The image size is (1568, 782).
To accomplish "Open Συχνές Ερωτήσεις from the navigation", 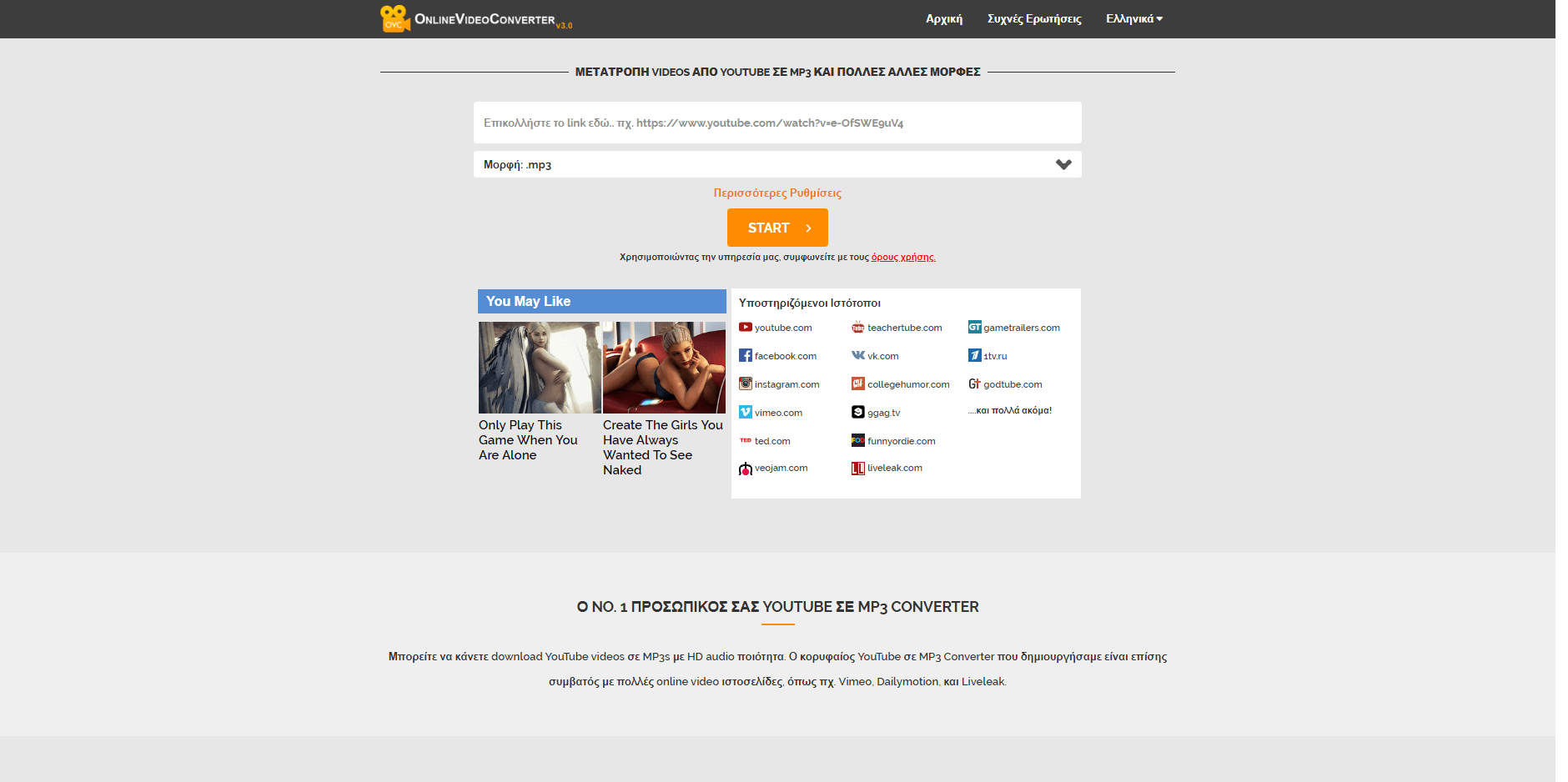I will click(1033, 18).
